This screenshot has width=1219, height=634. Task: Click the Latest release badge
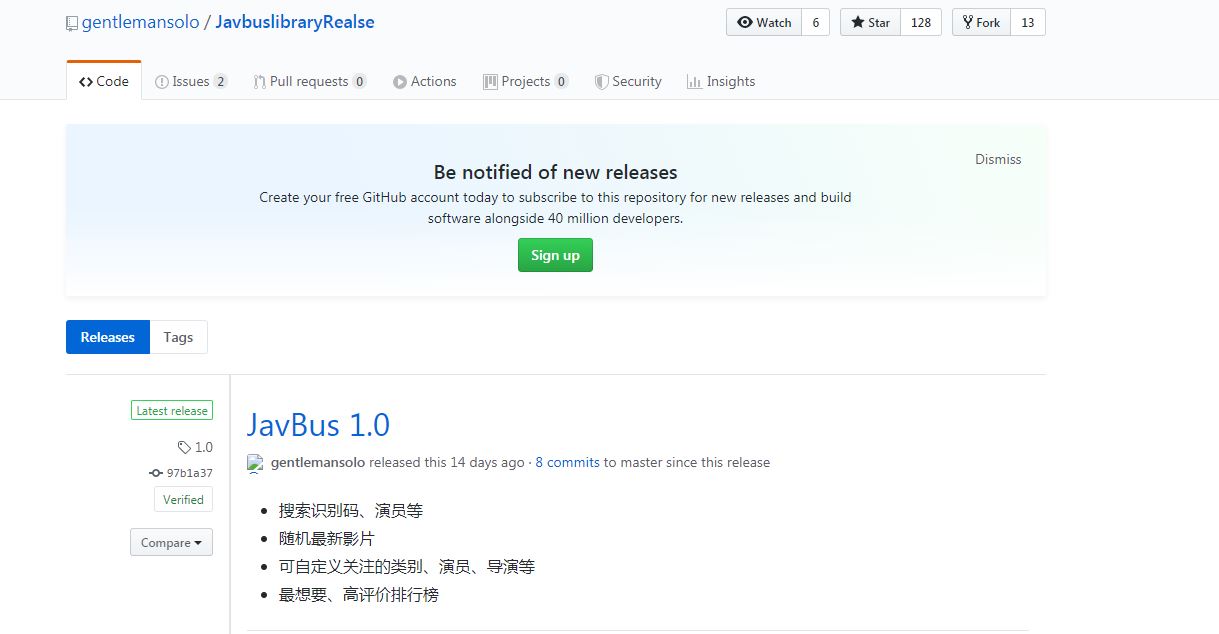[172, 410]
